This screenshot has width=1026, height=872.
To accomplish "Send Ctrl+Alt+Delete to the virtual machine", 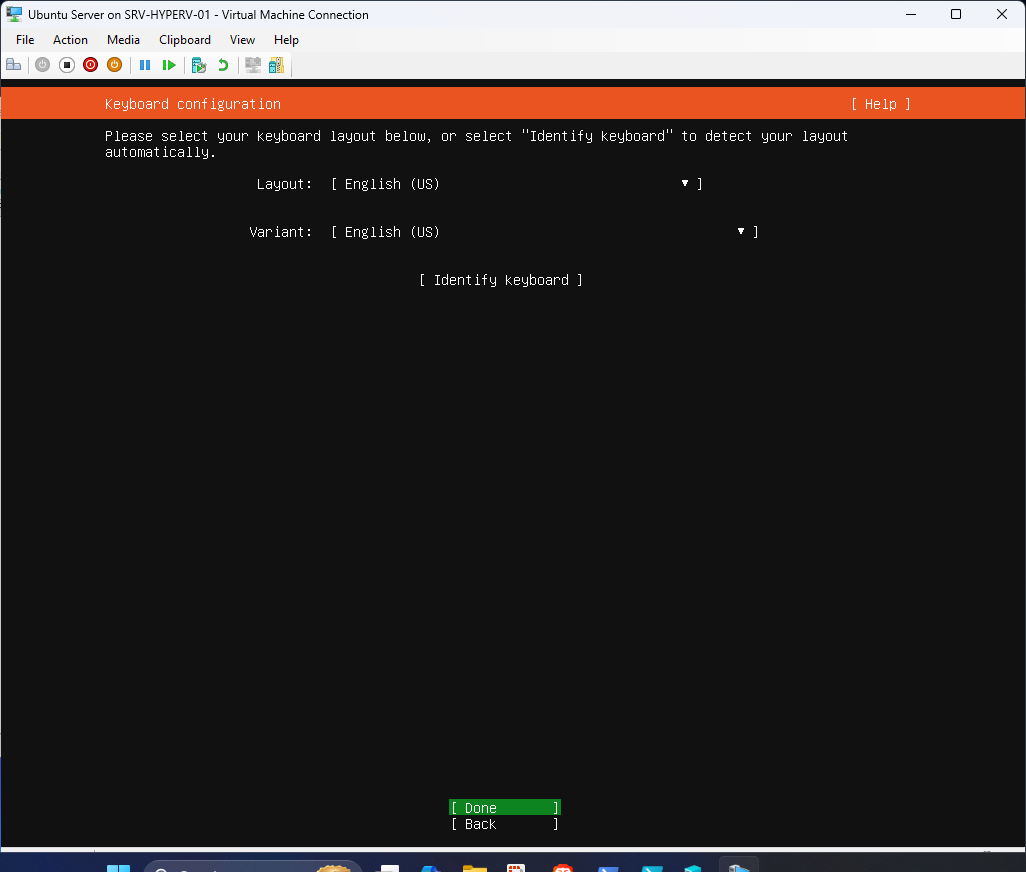I will 14,64.
